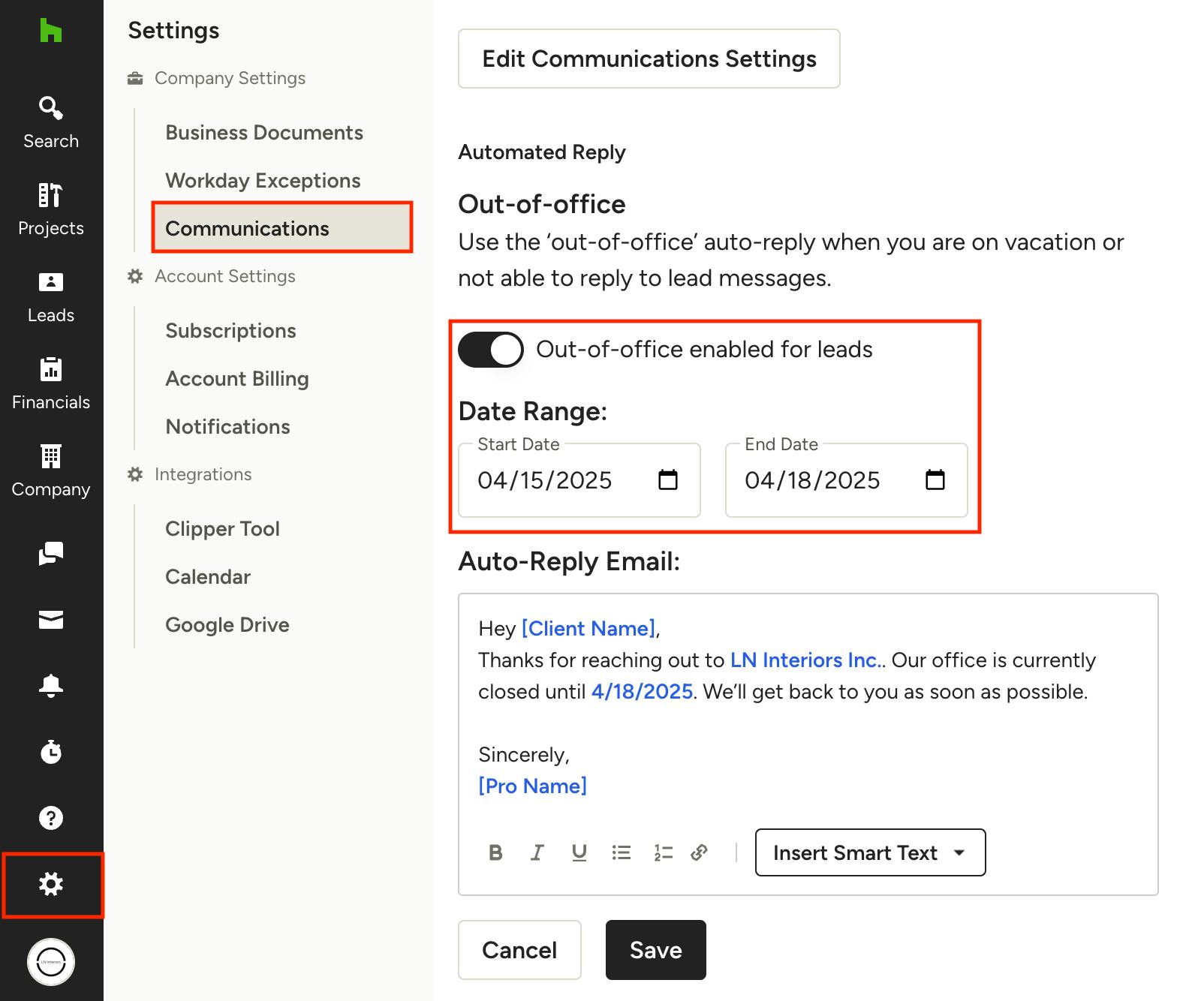The image size is (1204, 1001).
Task: Click the help question mark icon
Action: tap(50, 817)
